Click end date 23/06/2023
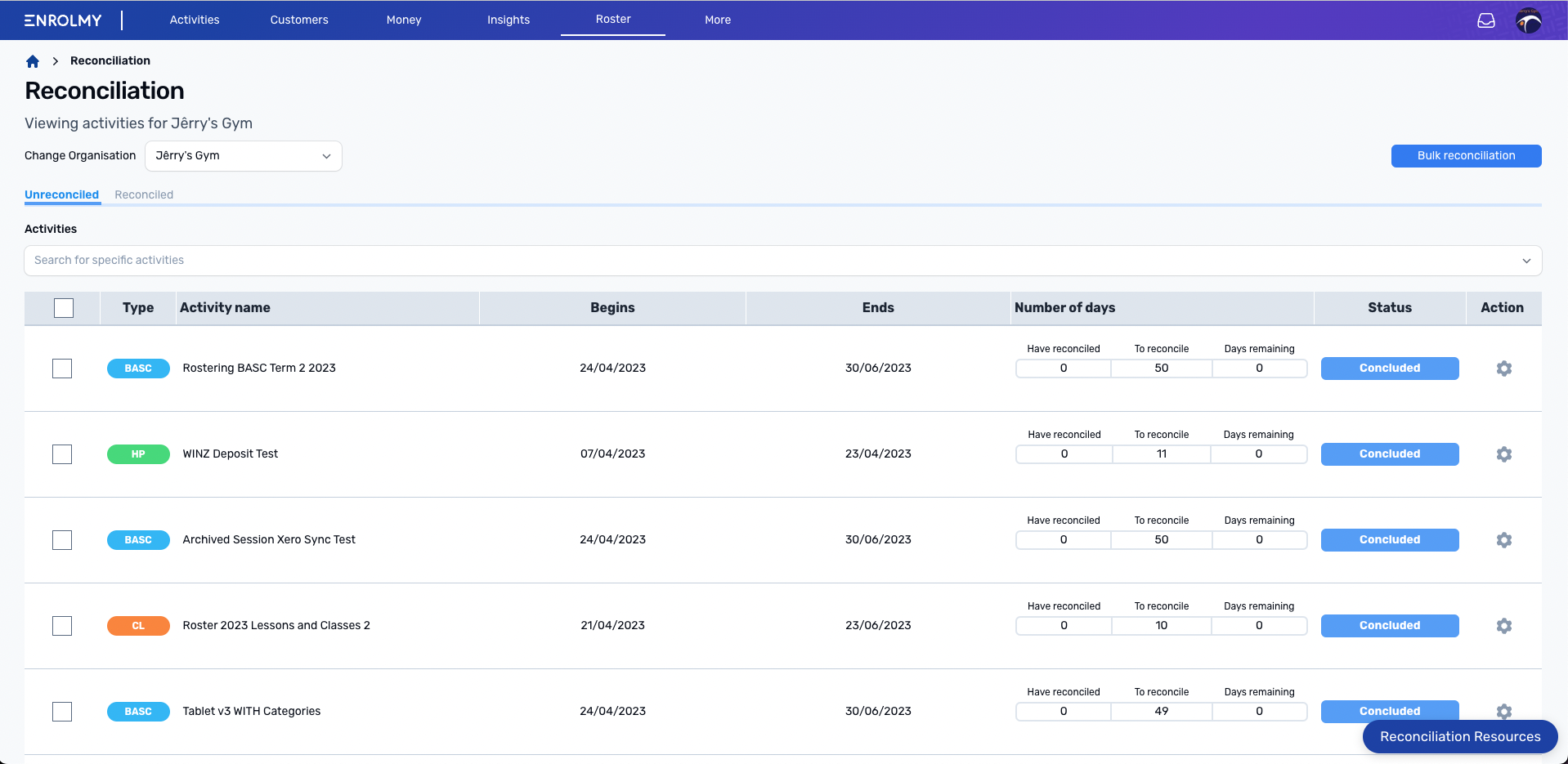Image resolution: width=1568 pixels, height=764 pixels. coord(878,626)
